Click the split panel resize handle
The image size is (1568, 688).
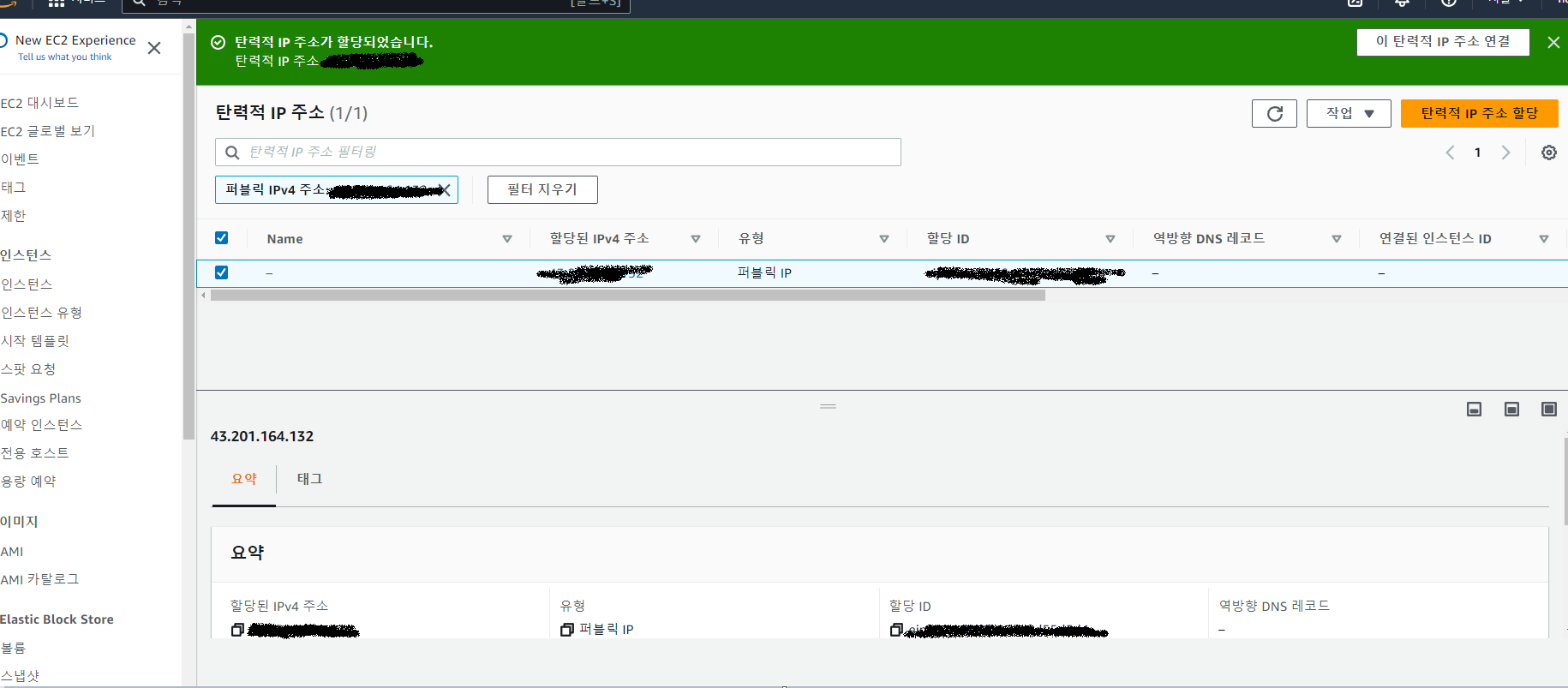pos(828,406)
